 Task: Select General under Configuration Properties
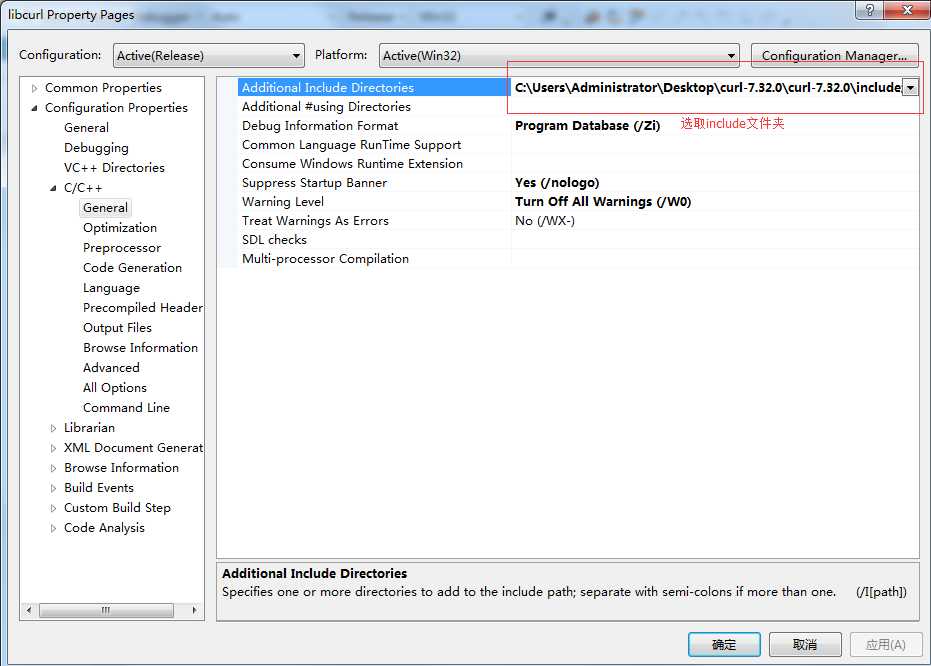coord(86,128)
